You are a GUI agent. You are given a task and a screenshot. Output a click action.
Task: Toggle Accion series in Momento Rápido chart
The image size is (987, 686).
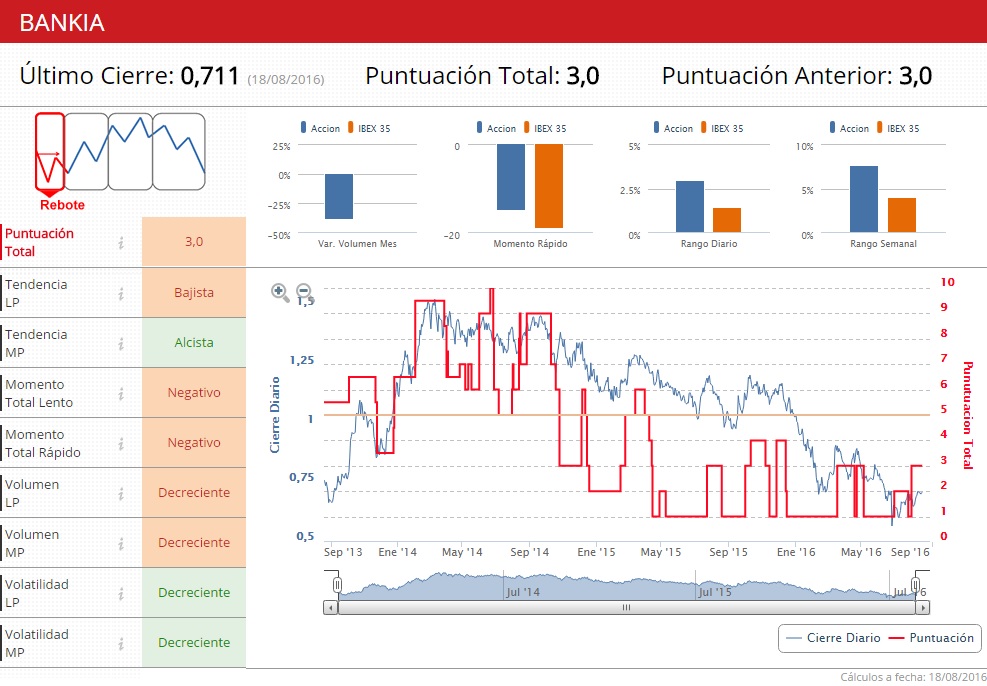(497, 128)
